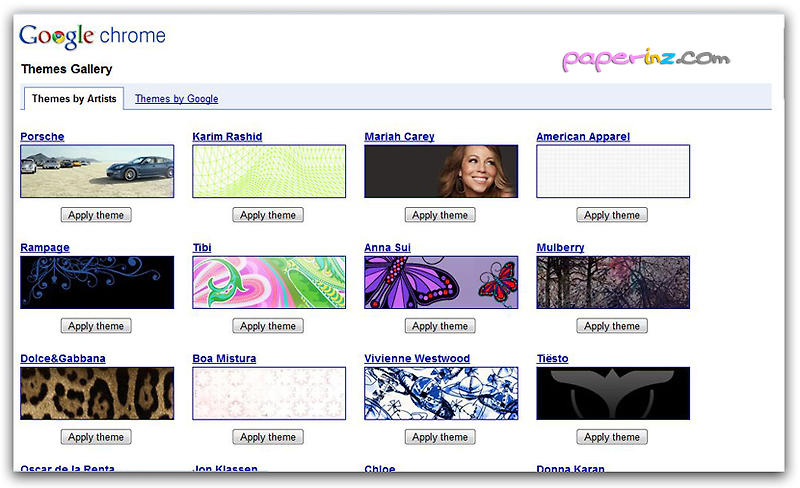
Task: Apply the Vivienne Westwood theme
Action: (x=440, y=437)
